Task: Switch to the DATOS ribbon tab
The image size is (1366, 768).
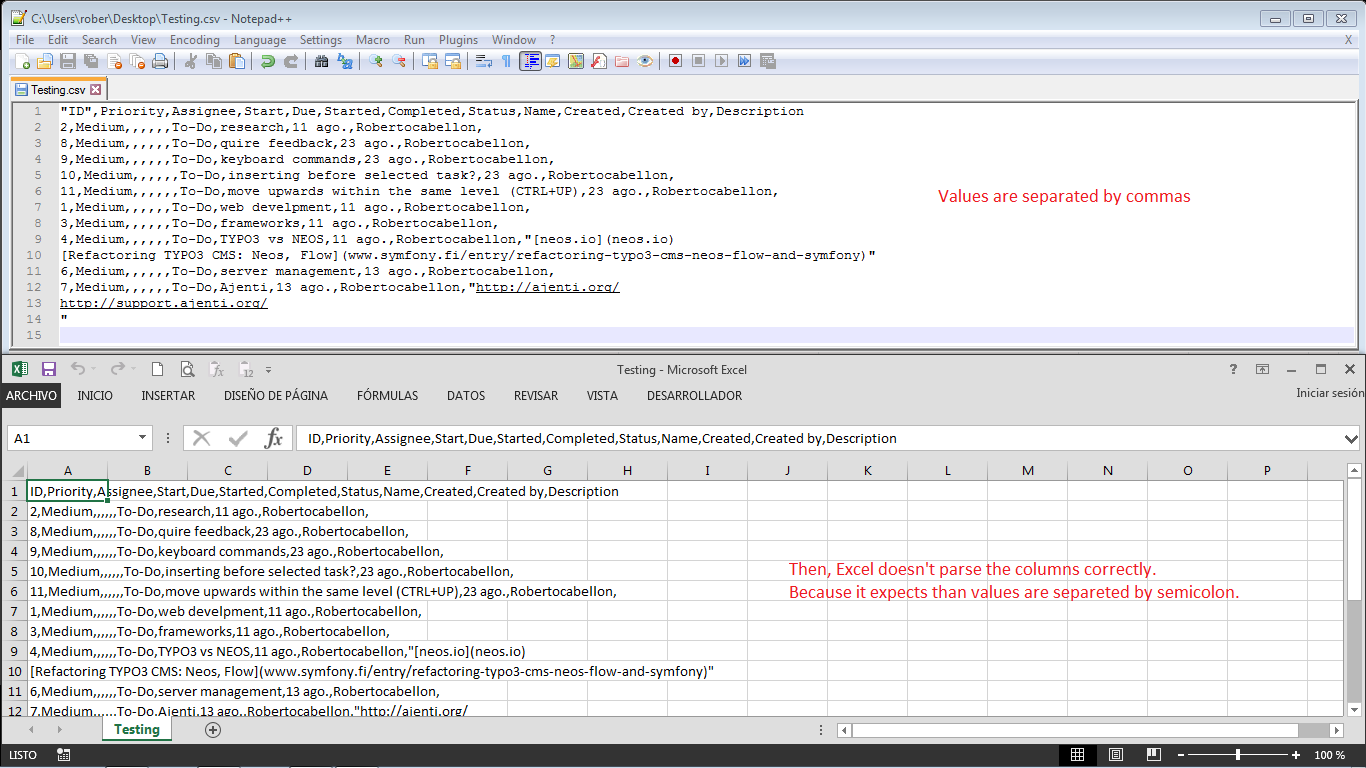Action: 466,396
